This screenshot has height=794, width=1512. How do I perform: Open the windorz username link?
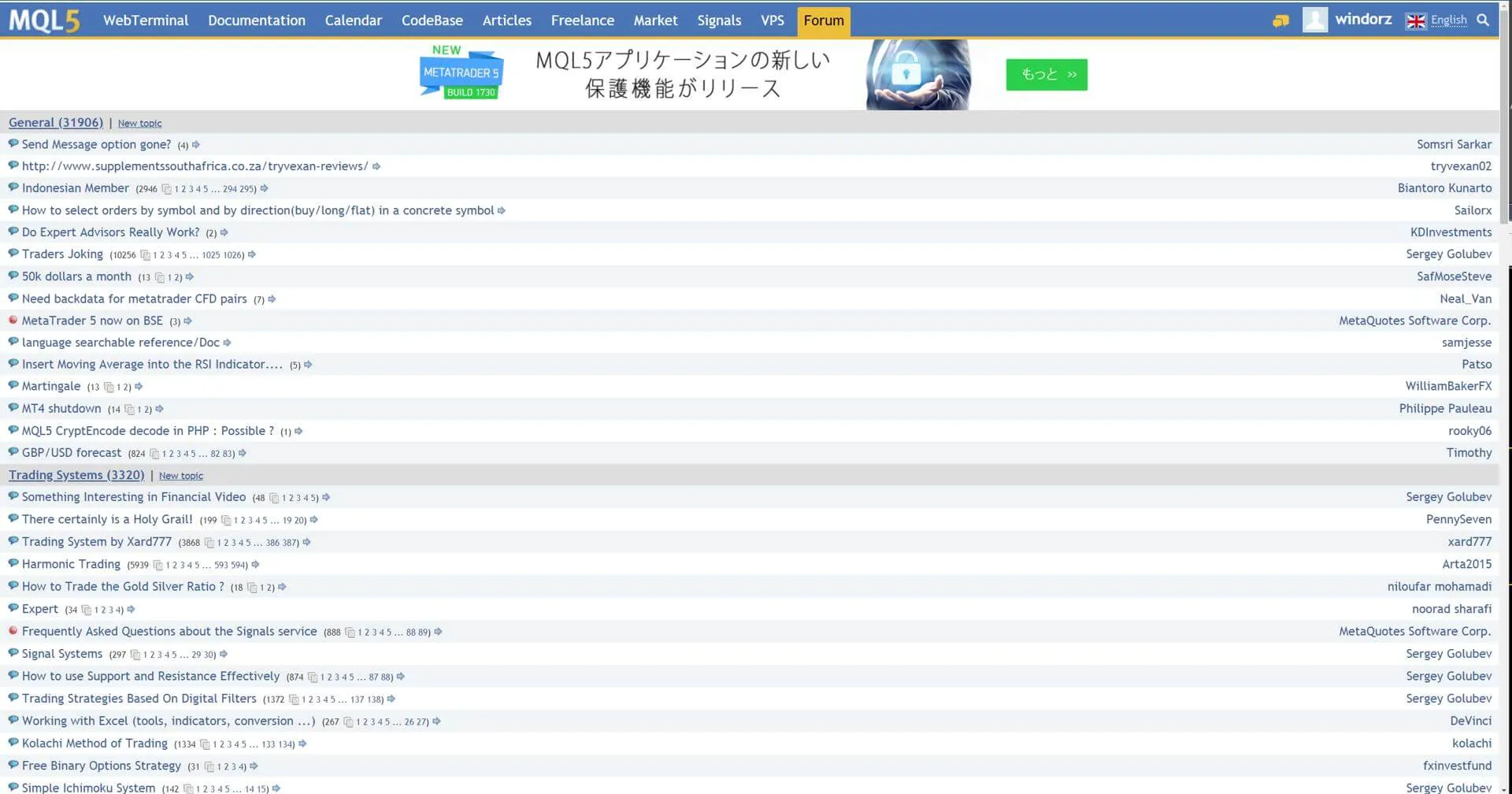click(1363, 20)
